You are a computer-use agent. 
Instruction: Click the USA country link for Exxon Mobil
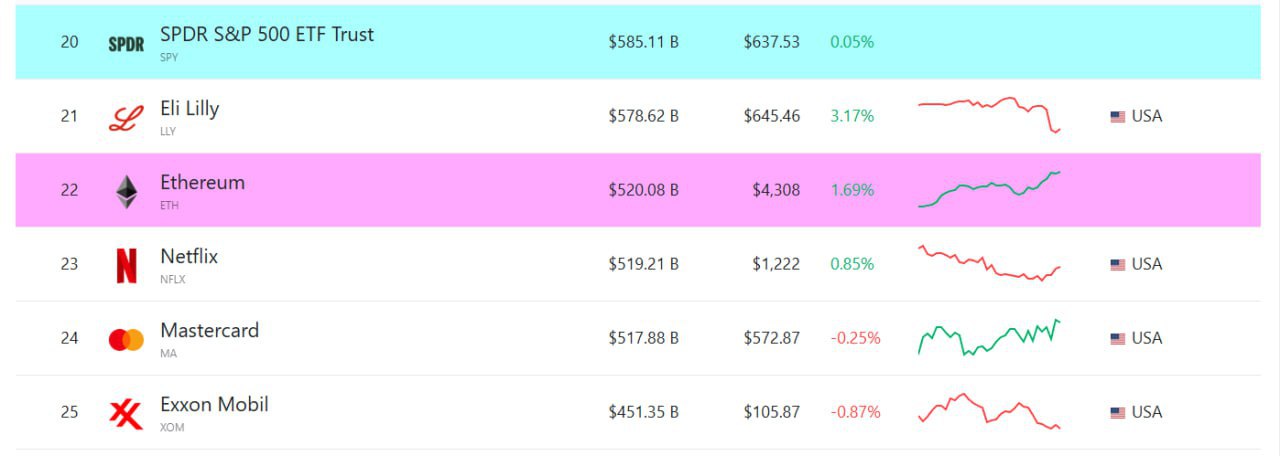pyautogui.click(x=1136, y=412)
